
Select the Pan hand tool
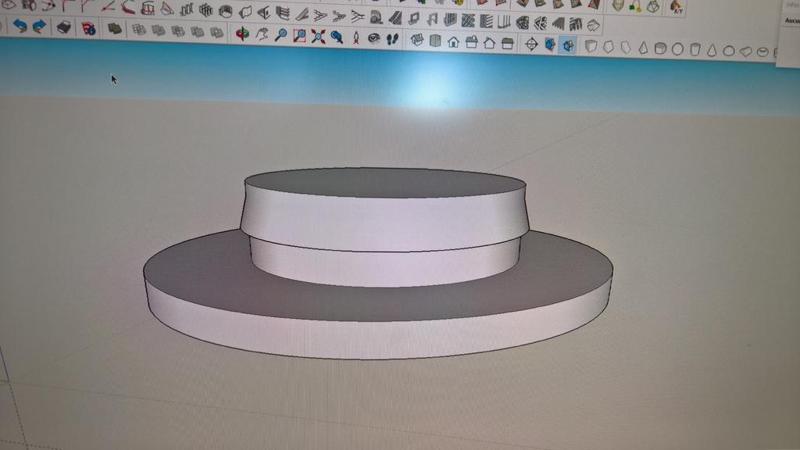coord(262,34)
